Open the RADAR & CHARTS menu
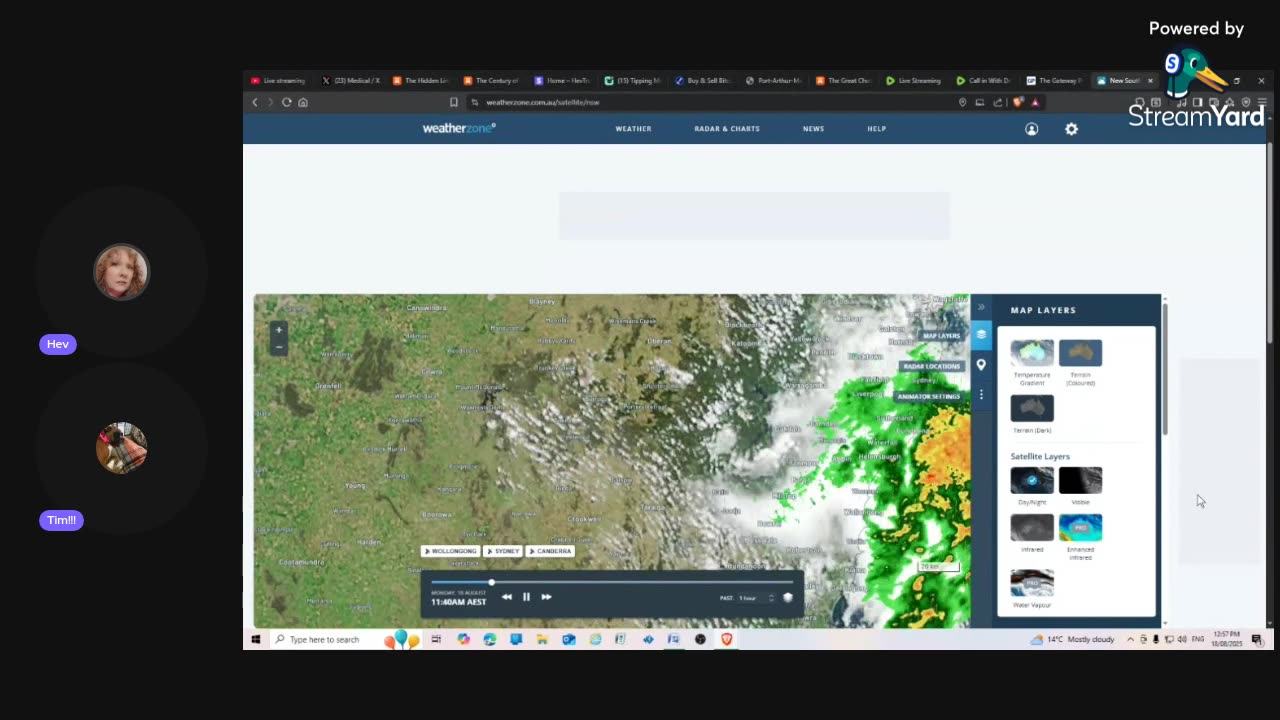This screenshot has width=1280, height=720. click(727, 129)
